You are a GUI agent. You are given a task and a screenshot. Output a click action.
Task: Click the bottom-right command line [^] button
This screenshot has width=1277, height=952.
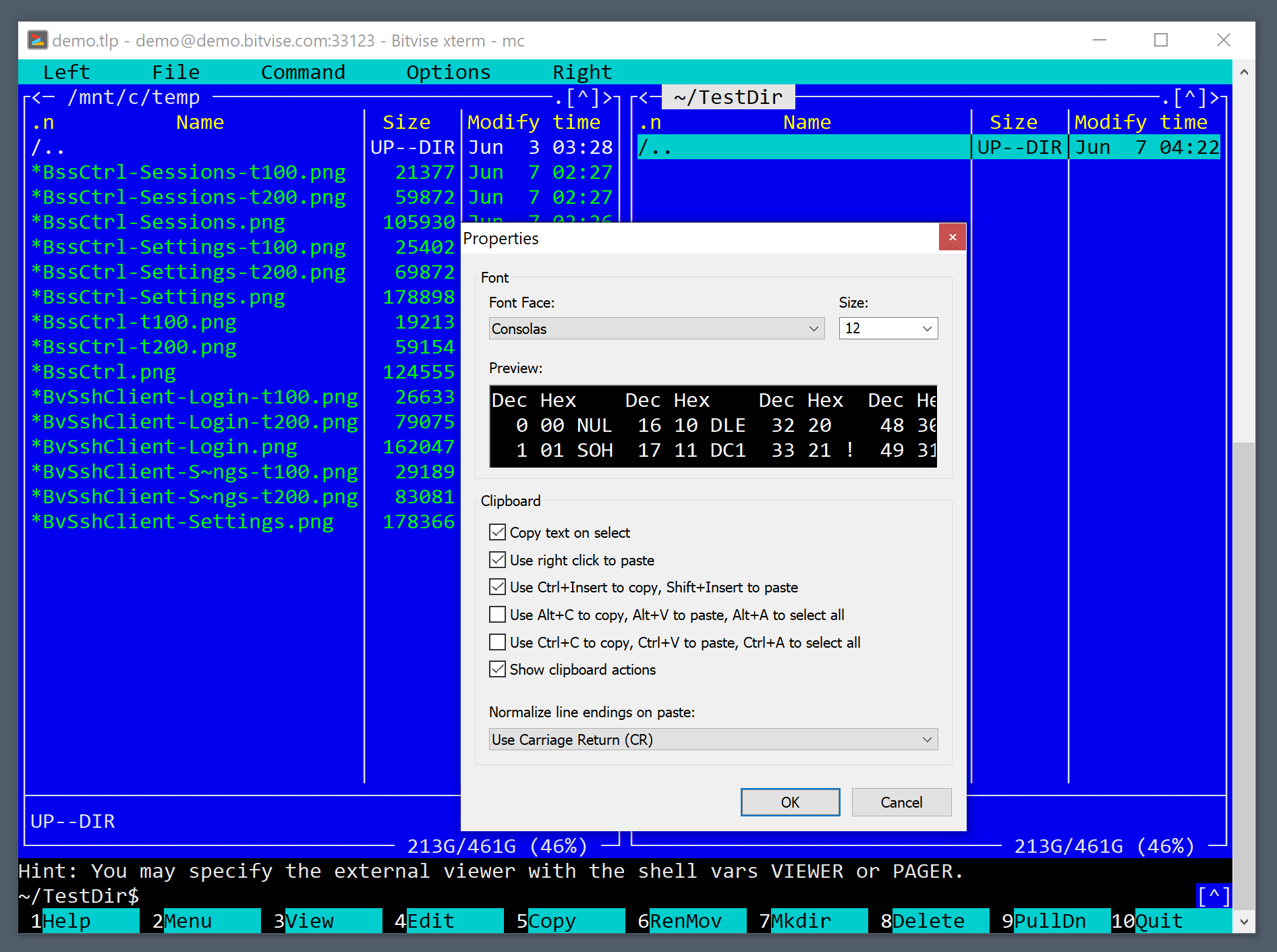tap(1214, 897)
